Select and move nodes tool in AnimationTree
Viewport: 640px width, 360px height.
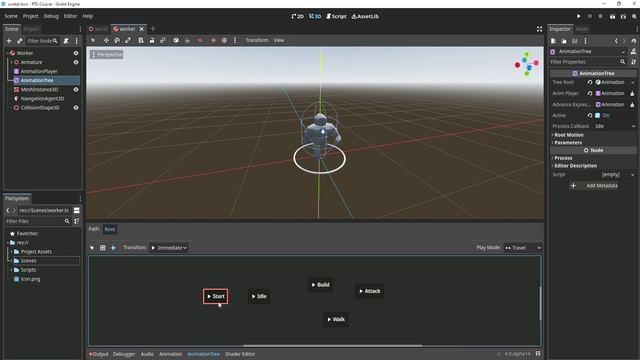point(92,248)
